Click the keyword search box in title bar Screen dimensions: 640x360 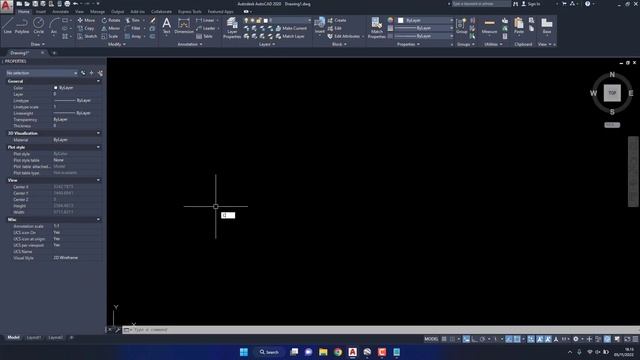[x=481, y=4]
